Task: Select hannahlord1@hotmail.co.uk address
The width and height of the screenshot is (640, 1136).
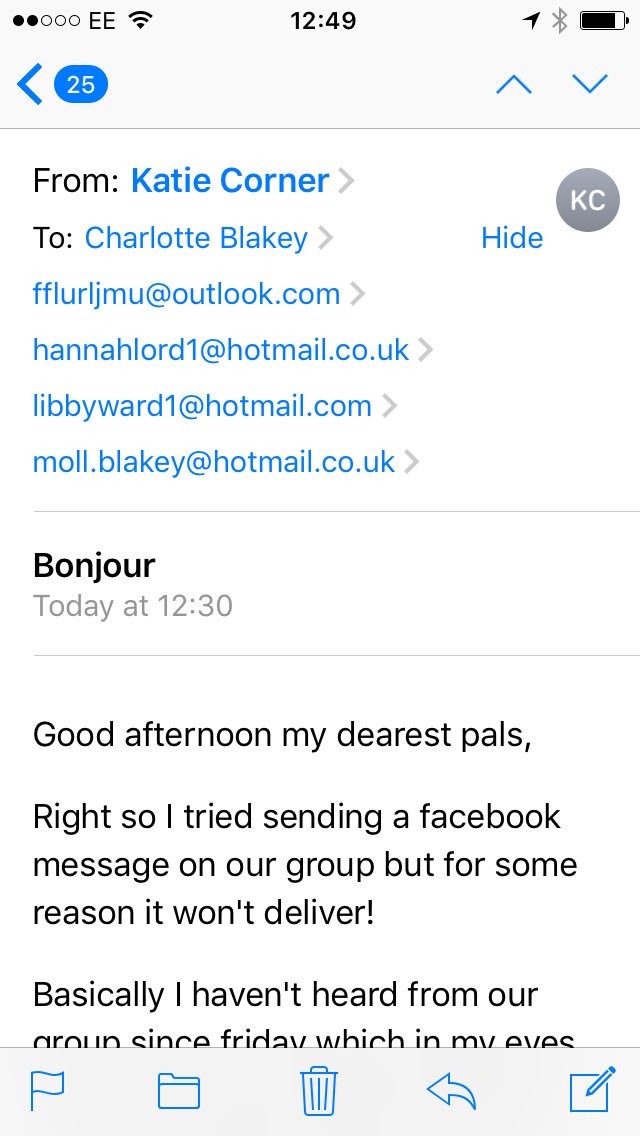Action: click(x=221, y=350)
